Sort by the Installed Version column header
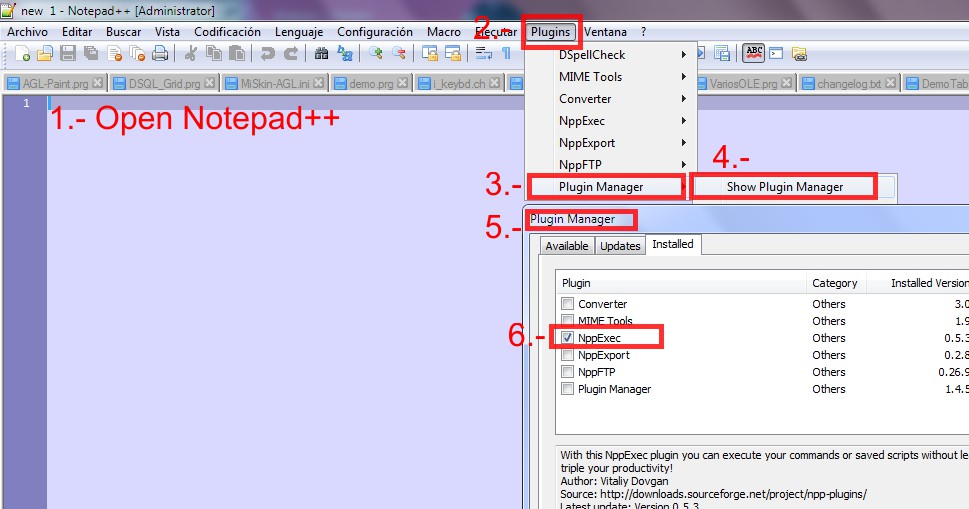 click(918, 283)
